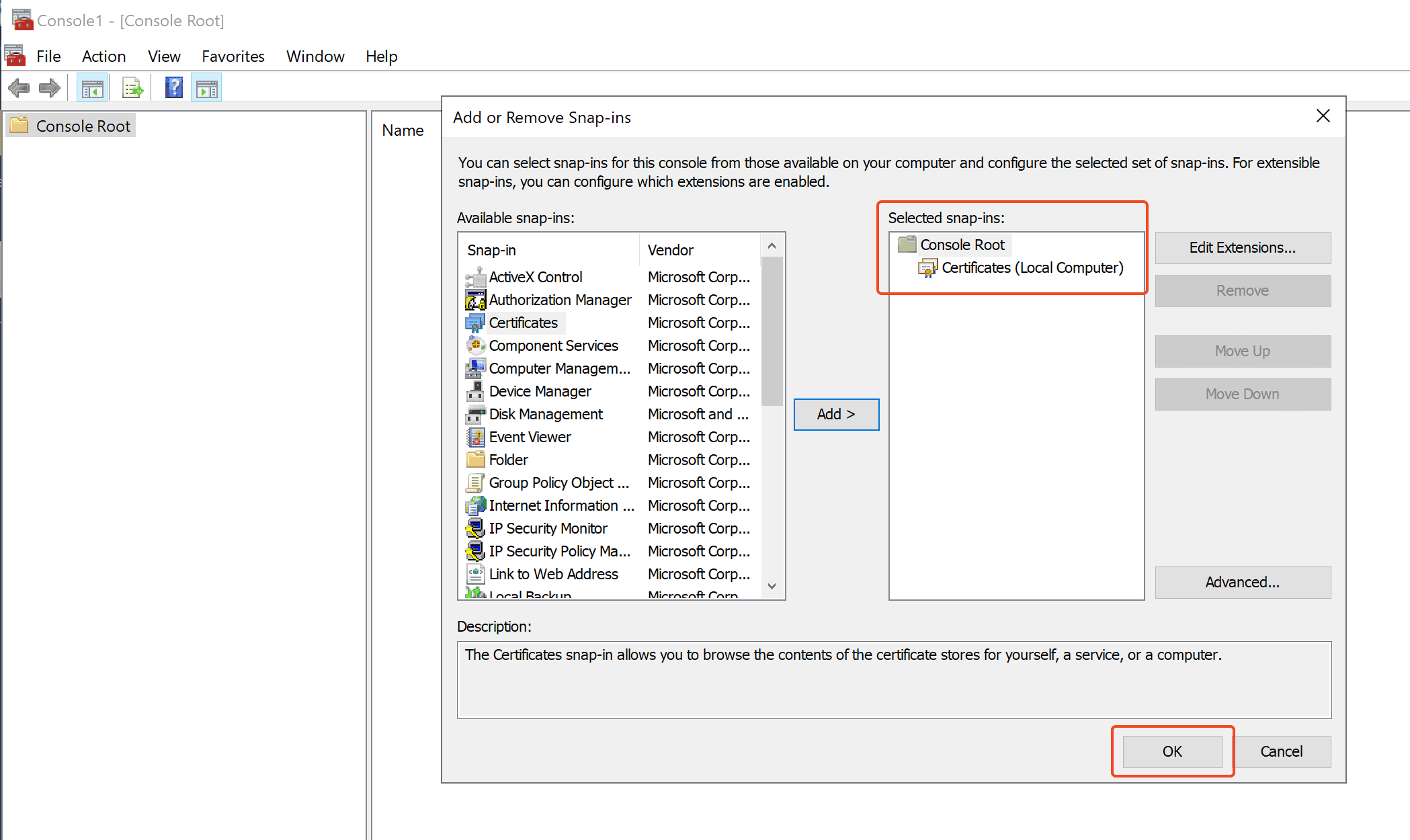Click the Add > button
The width and height of the screenshot is (1410, 840).
point(836,415)
